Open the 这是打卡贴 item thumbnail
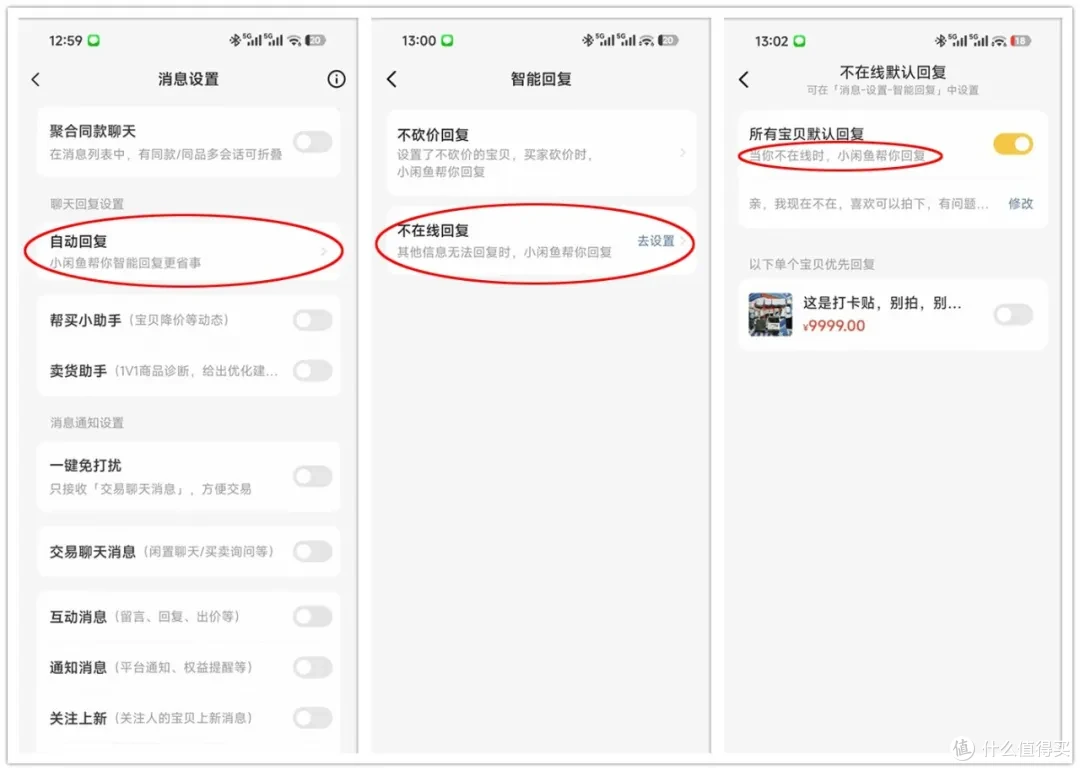The width and height of the screenshot is (1080, 771). (770, 314)
